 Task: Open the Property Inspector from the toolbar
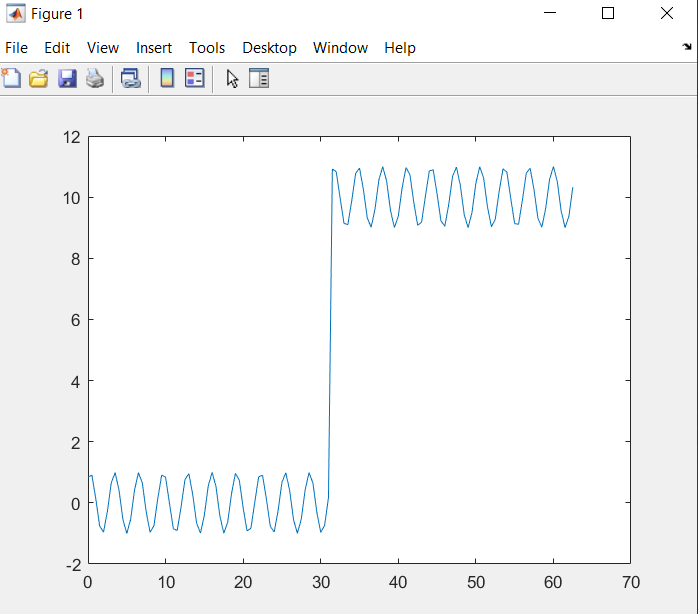click(x=259, y=78)
